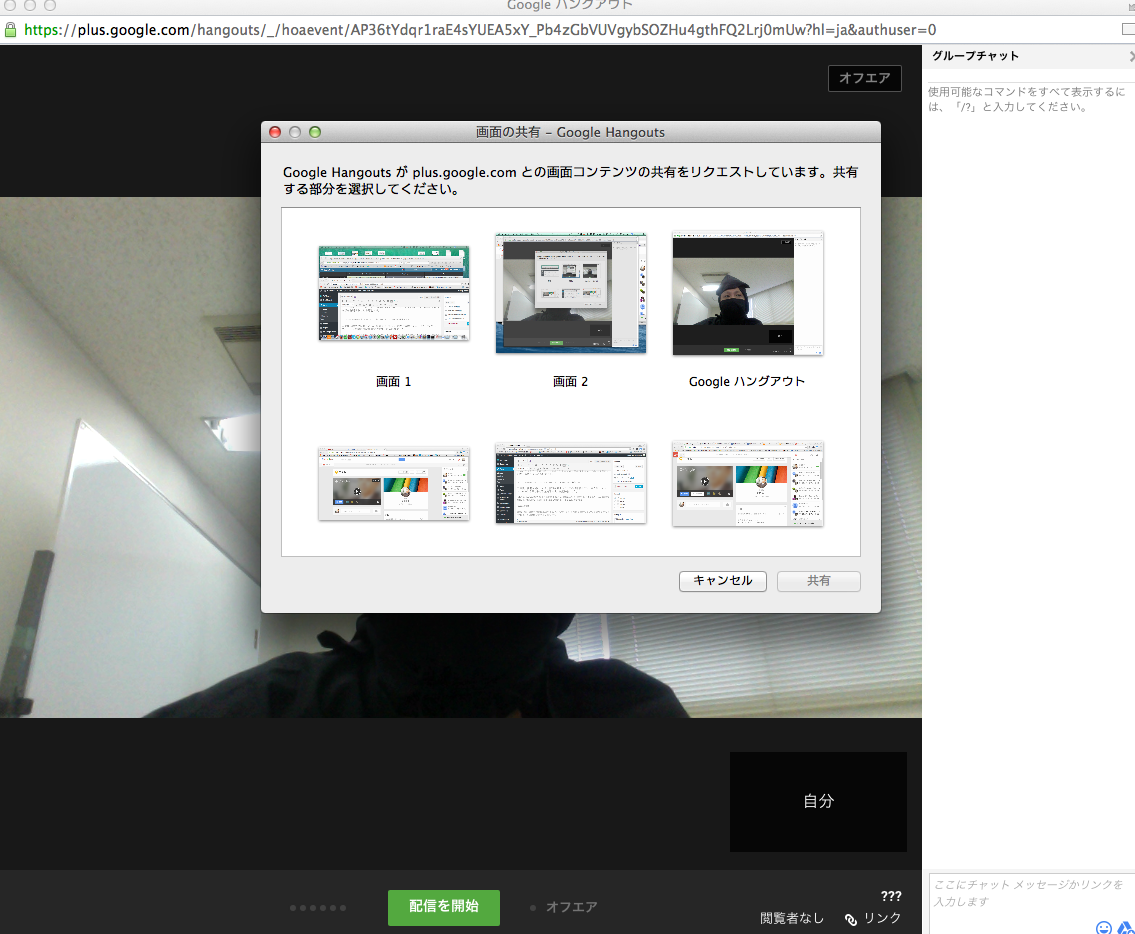Click the row of dots left of 配信を開始
Screen dimensions: 1135x934
click(x=318, y=908)
